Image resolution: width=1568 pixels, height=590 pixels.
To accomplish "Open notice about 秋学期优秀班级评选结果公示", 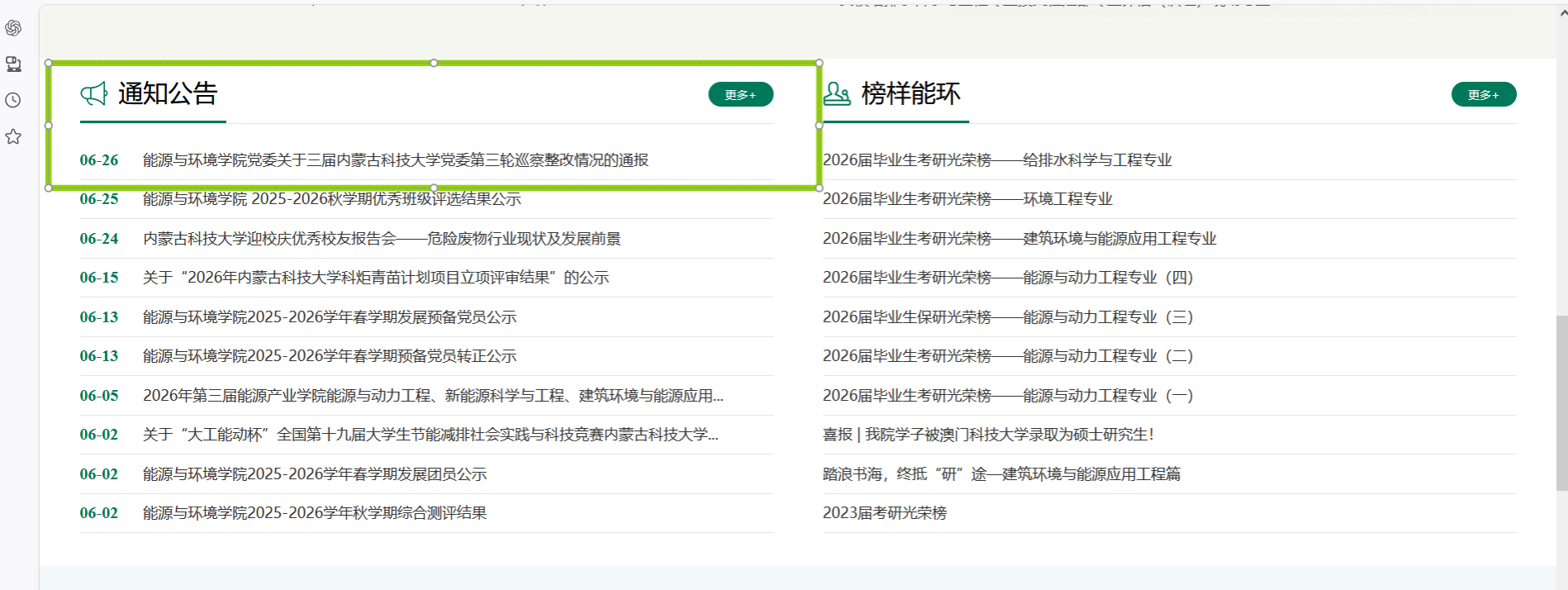I will tap(332, 199).
